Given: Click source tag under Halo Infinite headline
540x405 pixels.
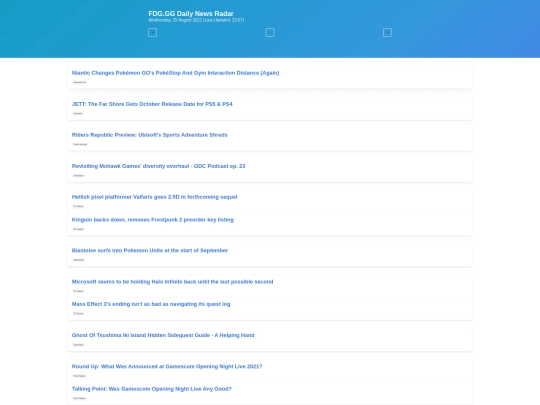Looking at the screenshot, I should (x=78, y=291).
